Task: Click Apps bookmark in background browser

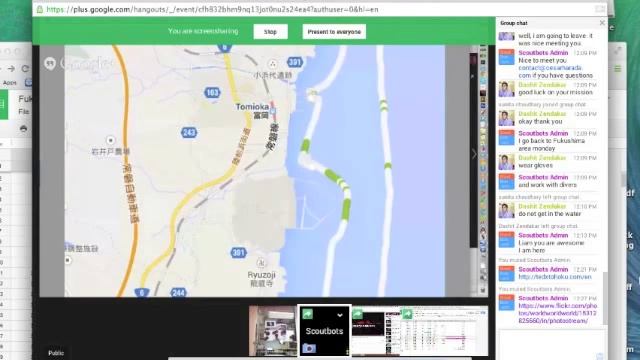Action: click(9, 82)
